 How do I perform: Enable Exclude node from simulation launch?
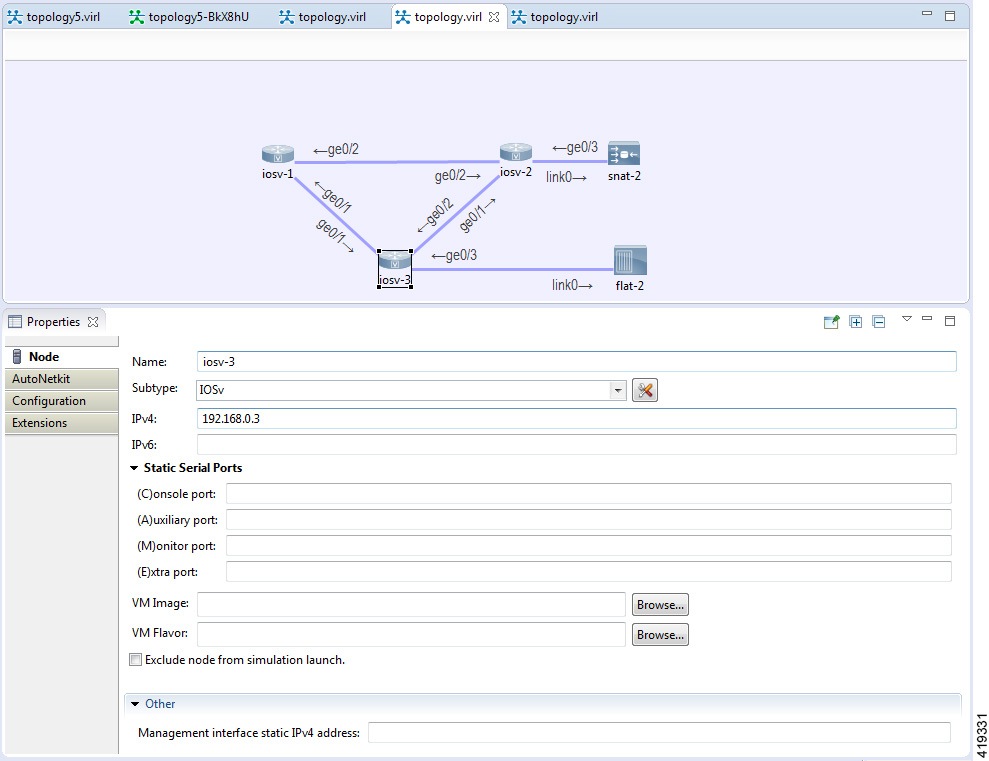click(x=135, y=659)
